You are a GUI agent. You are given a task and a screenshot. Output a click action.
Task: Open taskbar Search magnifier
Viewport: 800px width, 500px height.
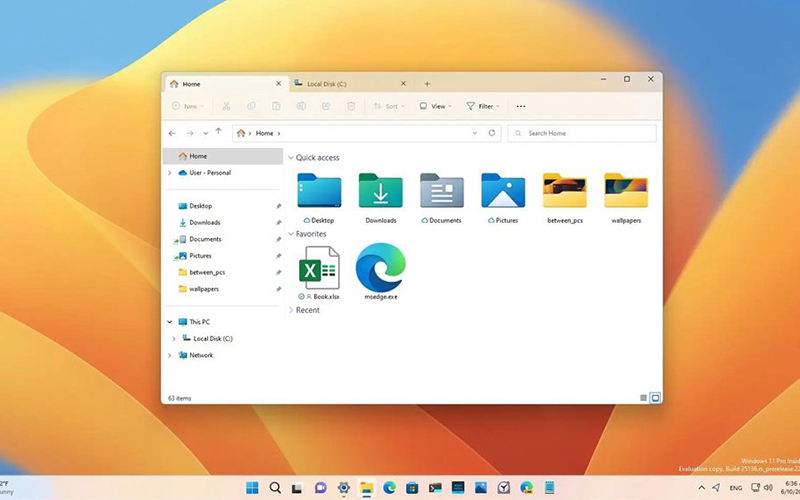(x=275, y=488)
